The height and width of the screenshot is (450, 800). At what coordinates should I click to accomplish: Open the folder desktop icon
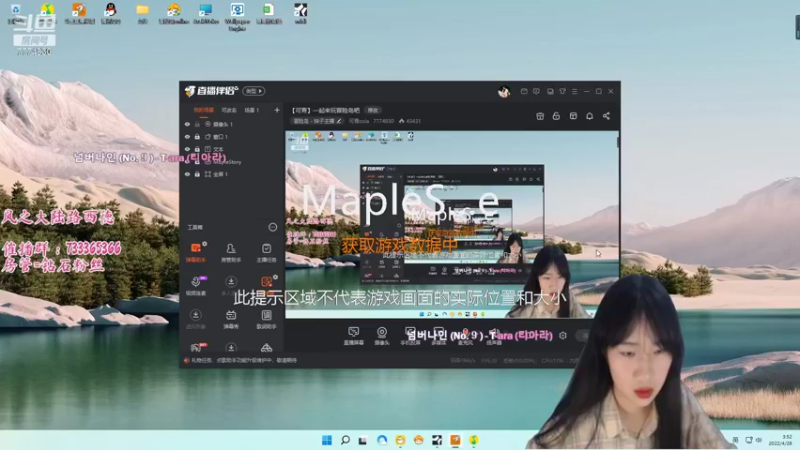pos(142,13)
